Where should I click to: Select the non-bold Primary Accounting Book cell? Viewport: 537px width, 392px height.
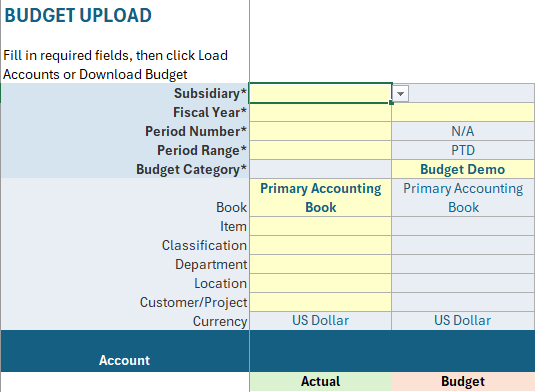[x=463, y=198]
